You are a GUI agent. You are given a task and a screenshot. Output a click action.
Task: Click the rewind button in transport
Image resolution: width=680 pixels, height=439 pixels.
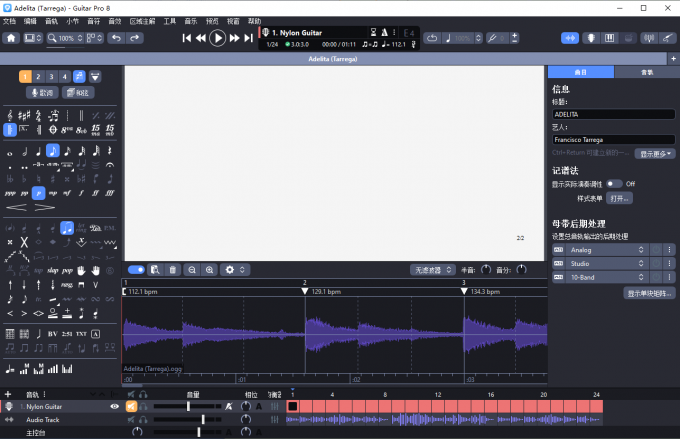[201, 38]
